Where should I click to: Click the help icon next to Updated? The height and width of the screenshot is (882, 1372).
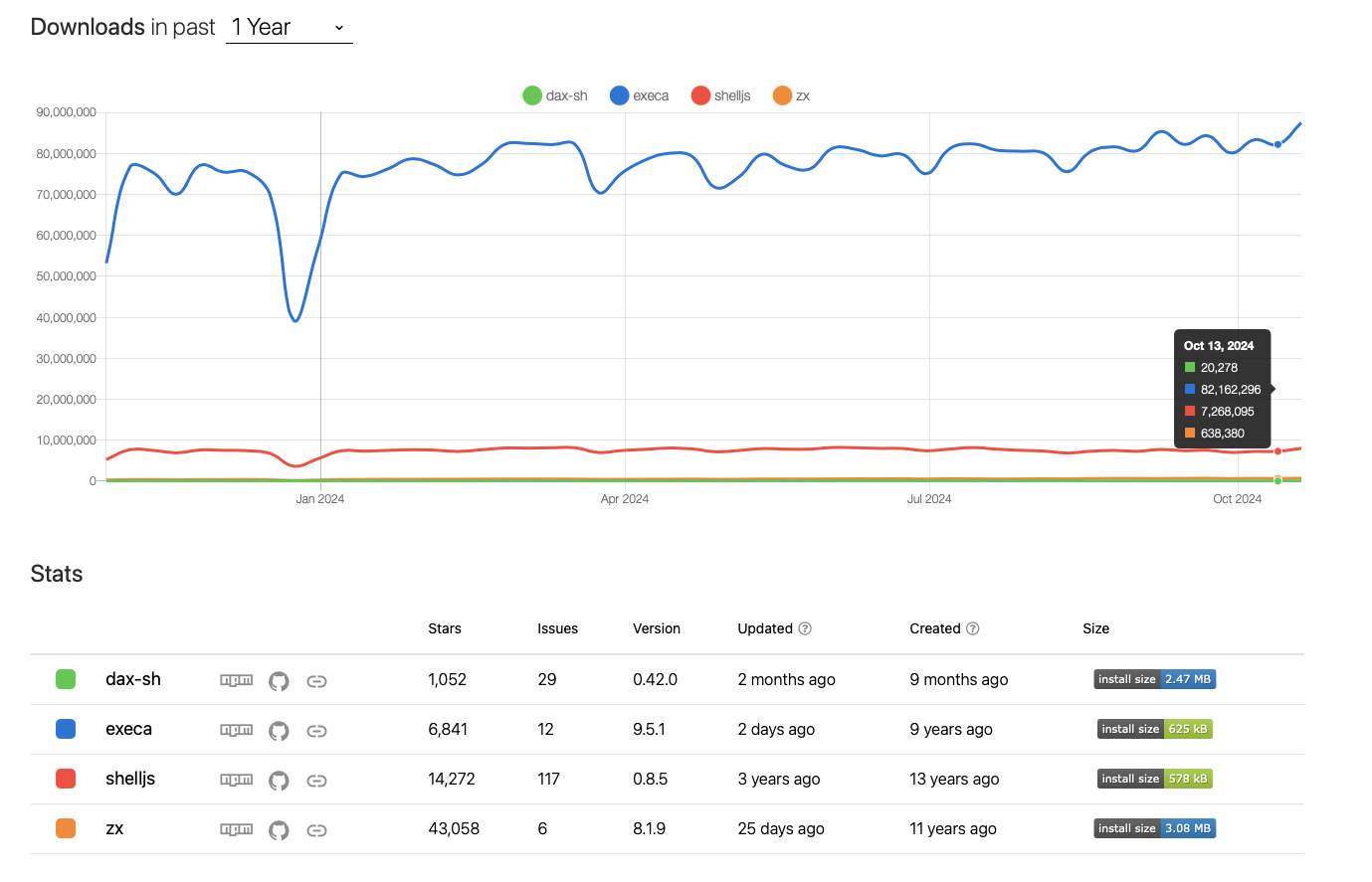805,628
